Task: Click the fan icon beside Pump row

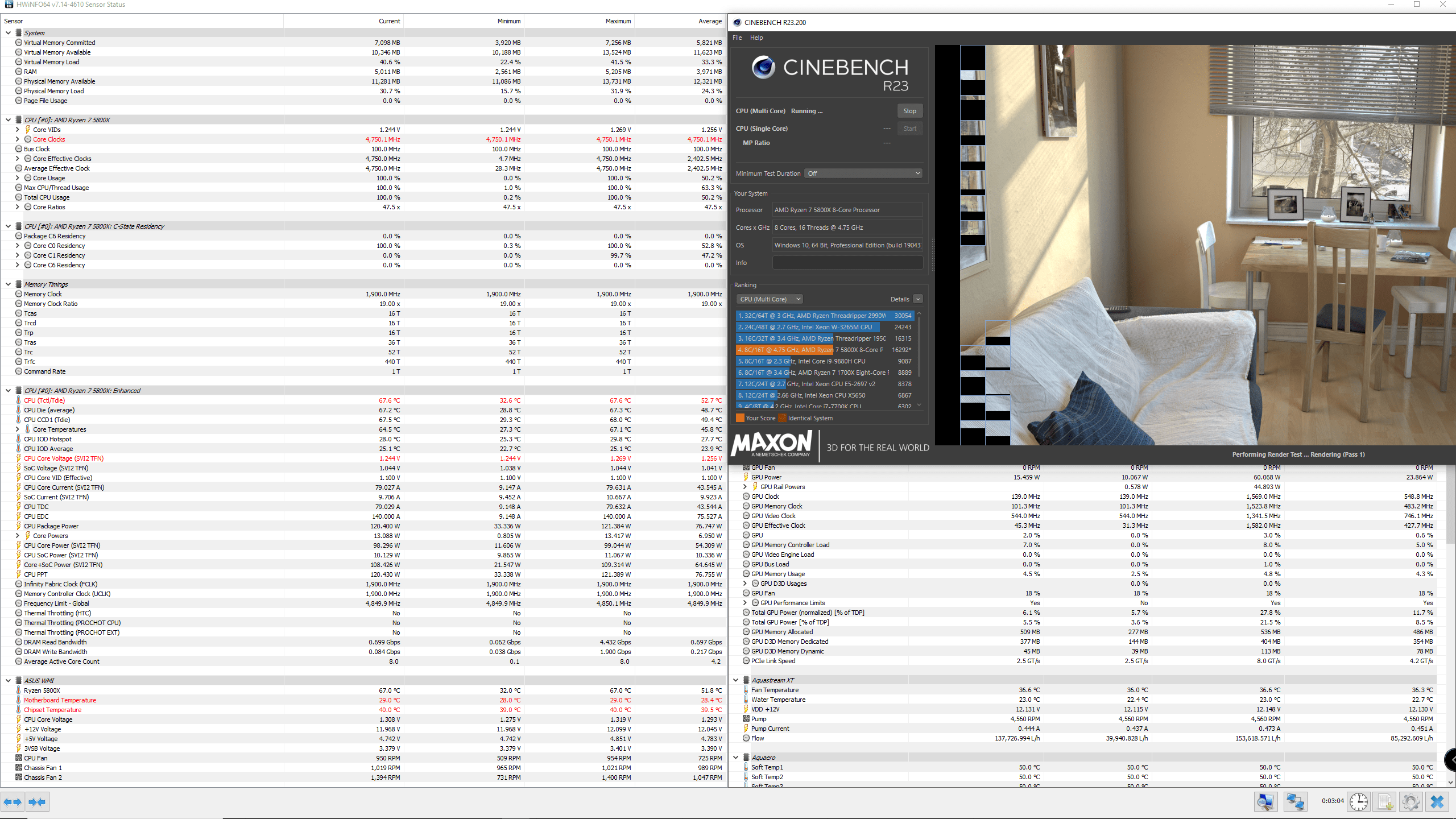Action: (x=746, y=719)
